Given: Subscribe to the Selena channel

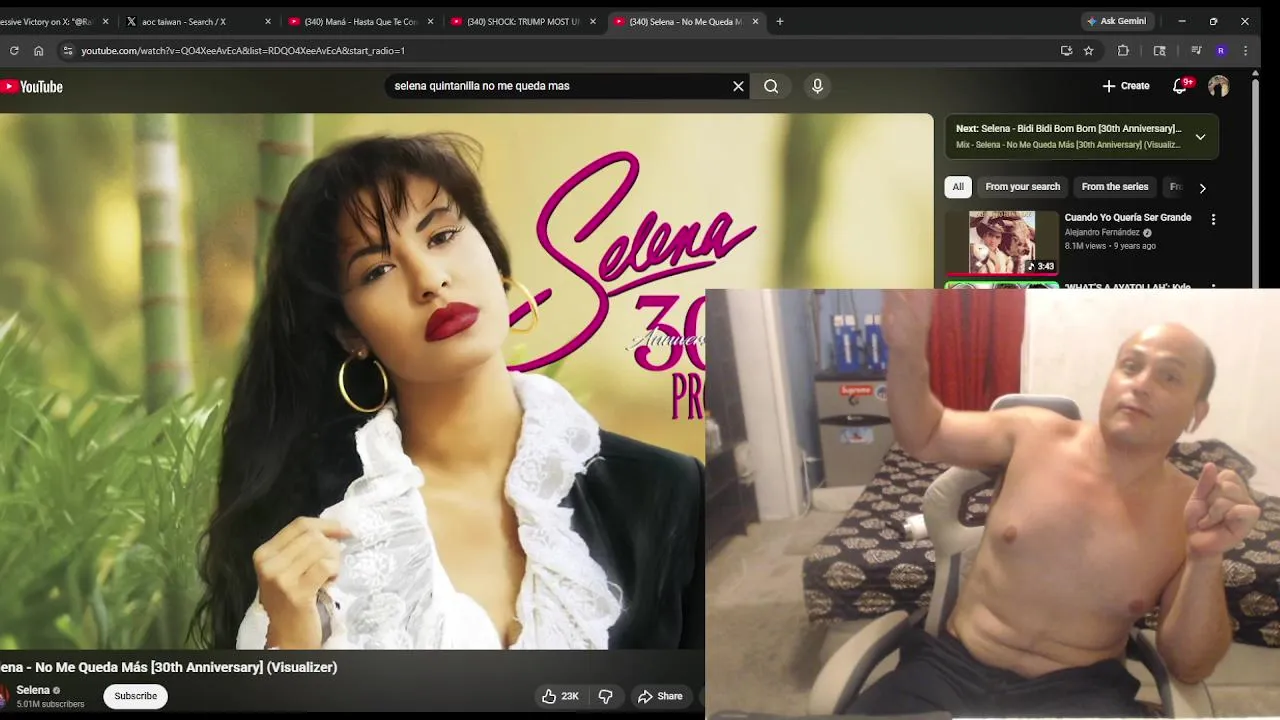Looking at the screenshot, I should pos(135,696).
